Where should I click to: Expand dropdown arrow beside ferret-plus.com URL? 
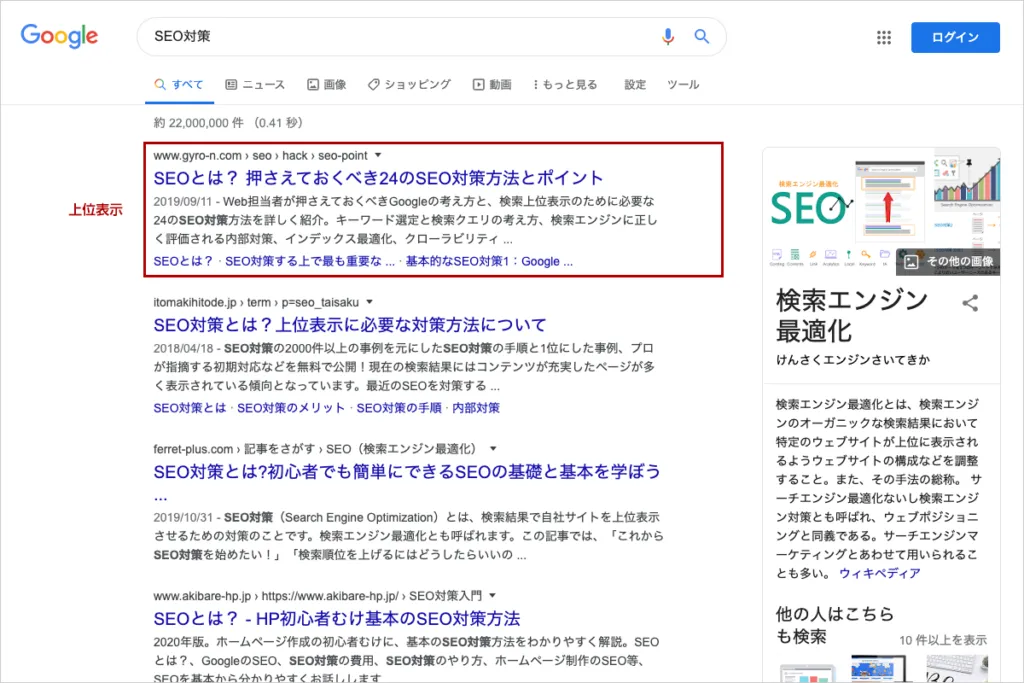point(493,449)
